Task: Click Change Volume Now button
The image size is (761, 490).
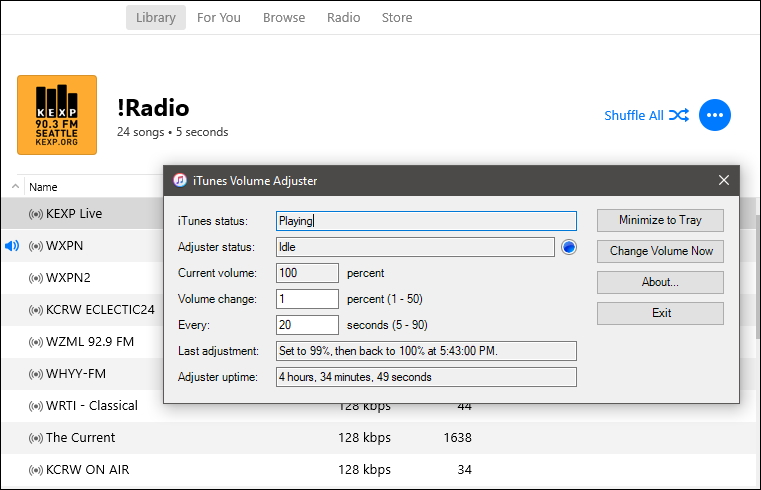Action: [x=660, y=251]
